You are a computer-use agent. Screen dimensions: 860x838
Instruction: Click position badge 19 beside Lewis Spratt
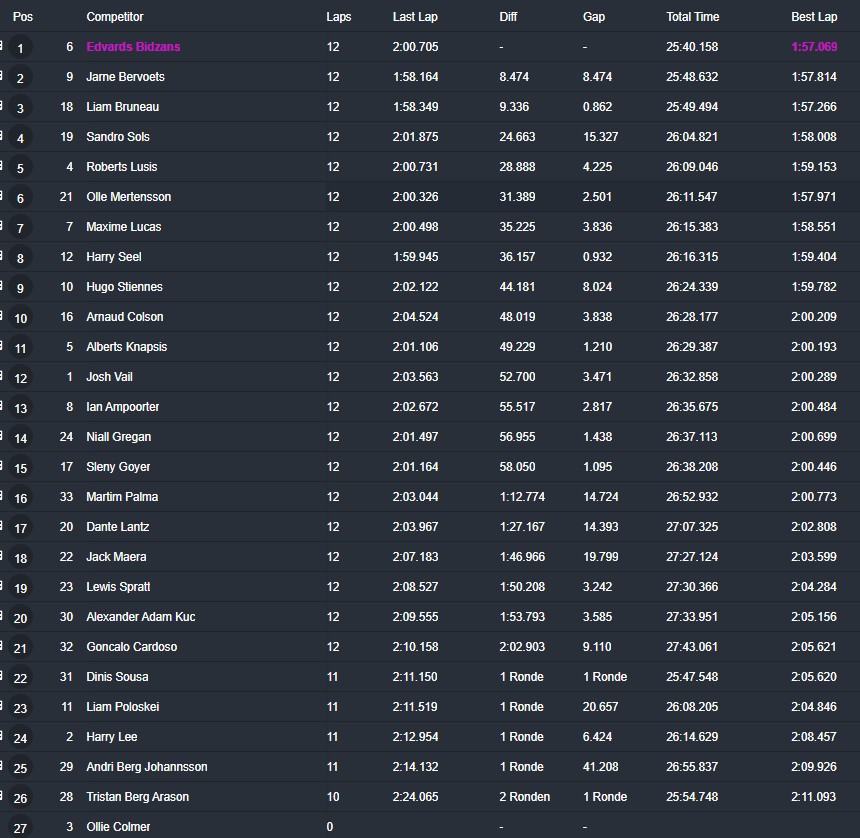(x=21, y=588)
